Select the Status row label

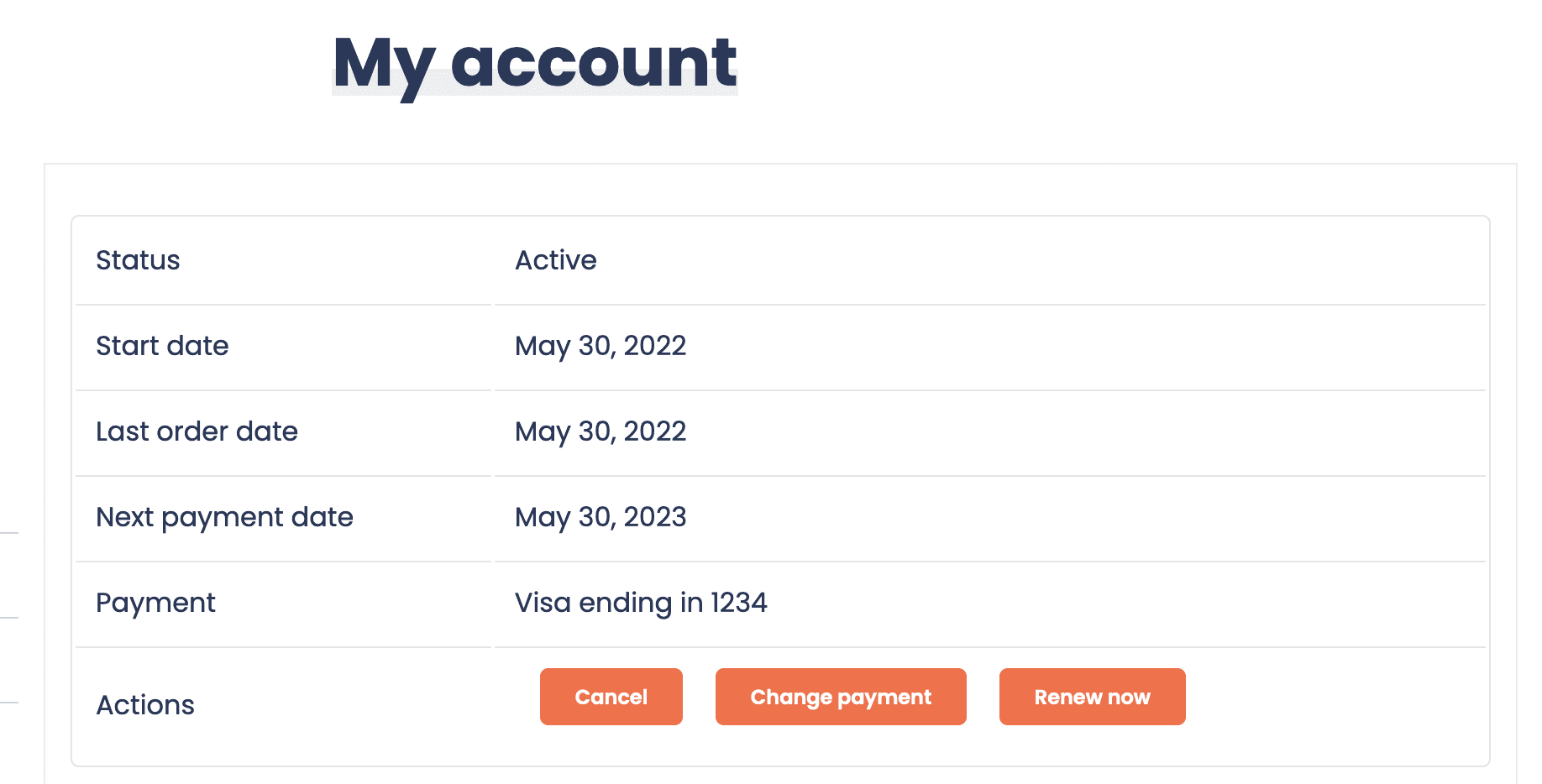click(x=138, y=260)
